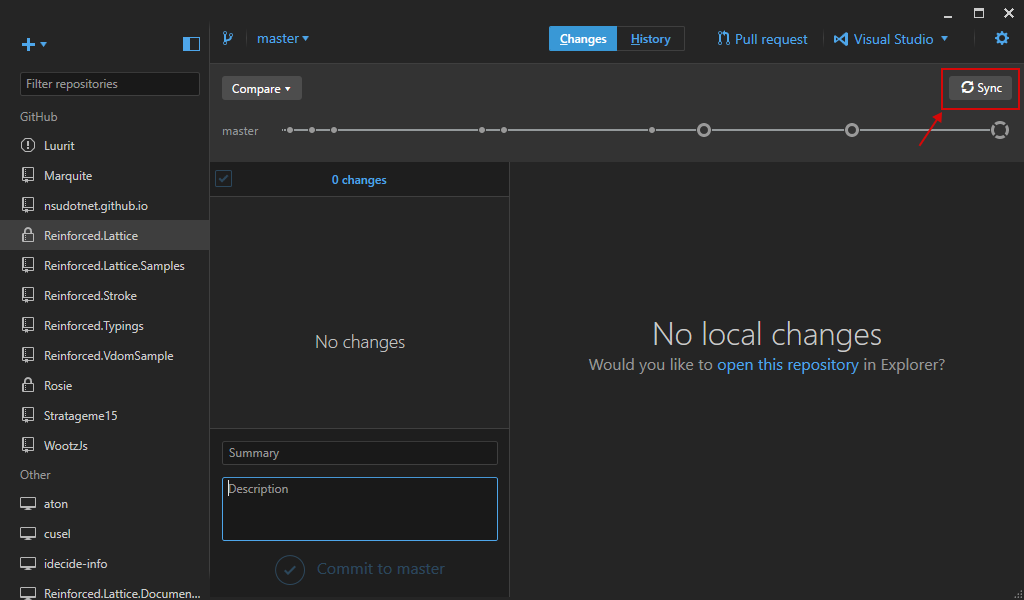Select the first large ring commit marker on the timeline
The image size is (1024, 600).
click(x=703, y=130)
